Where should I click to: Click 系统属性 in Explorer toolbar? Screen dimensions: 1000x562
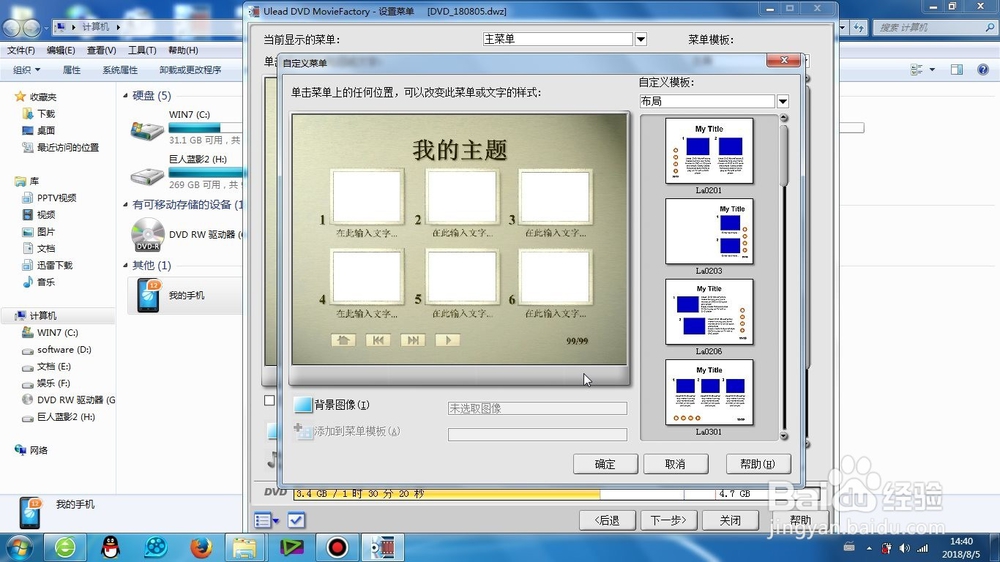120,70
